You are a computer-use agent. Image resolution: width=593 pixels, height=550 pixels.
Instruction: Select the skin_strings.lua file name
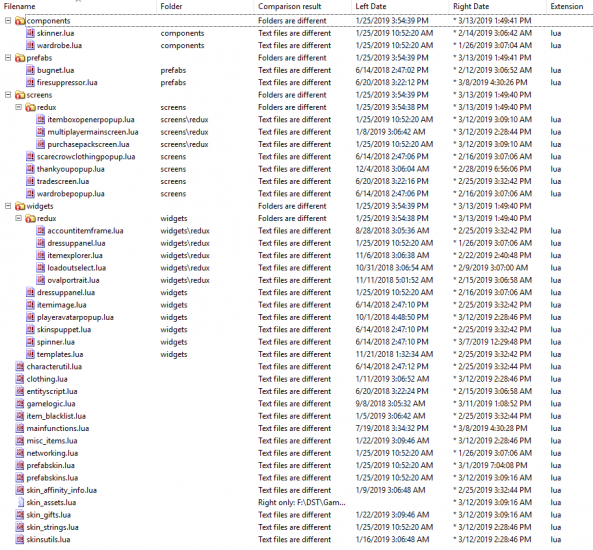(52, 527)
